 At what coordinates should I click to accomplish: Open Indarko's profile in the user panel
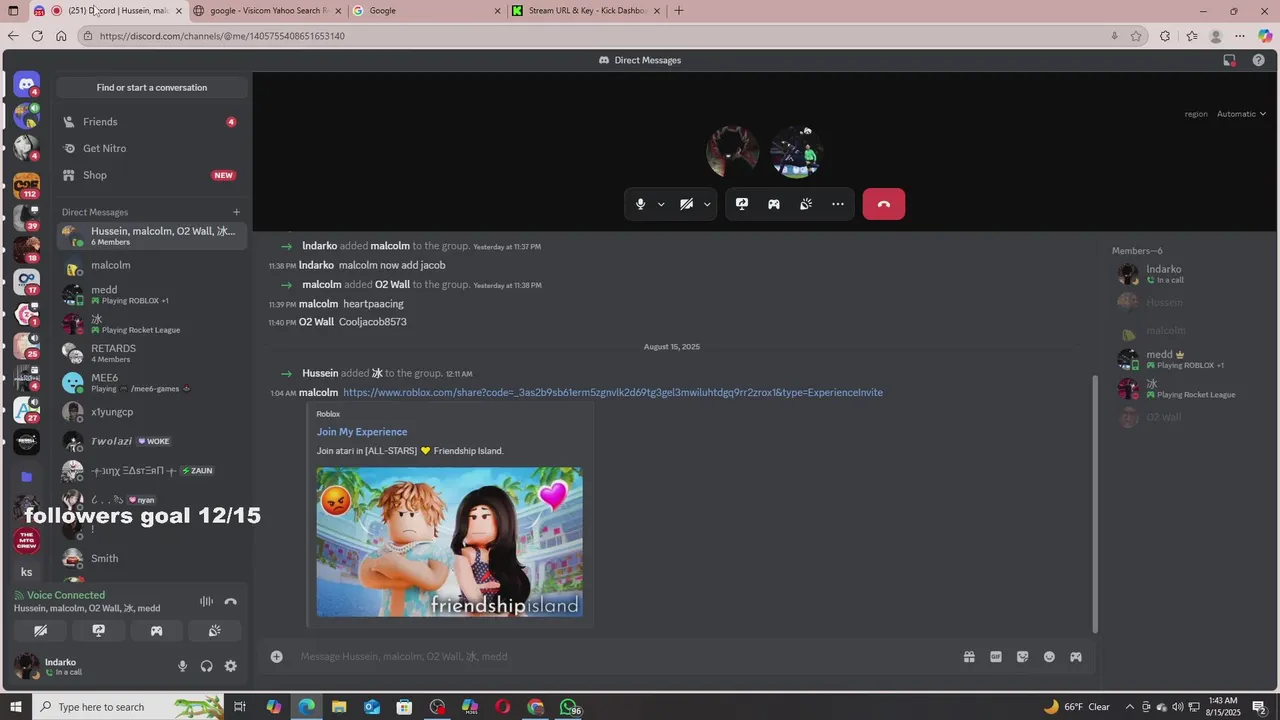[62, 666]
